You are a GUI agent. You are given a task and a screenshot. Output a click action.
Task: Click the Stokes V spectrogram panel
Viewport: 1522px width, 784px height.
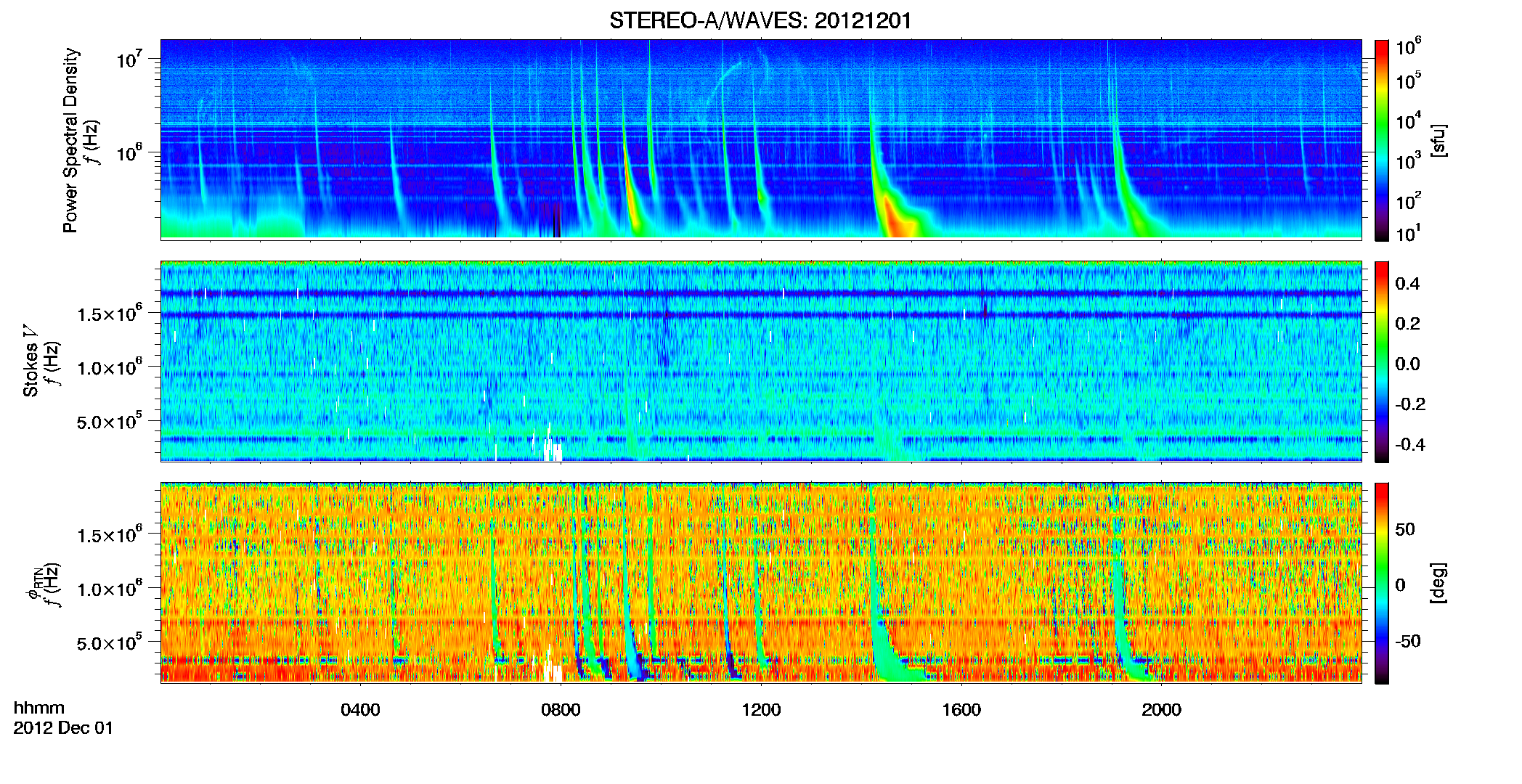(761, 361)
